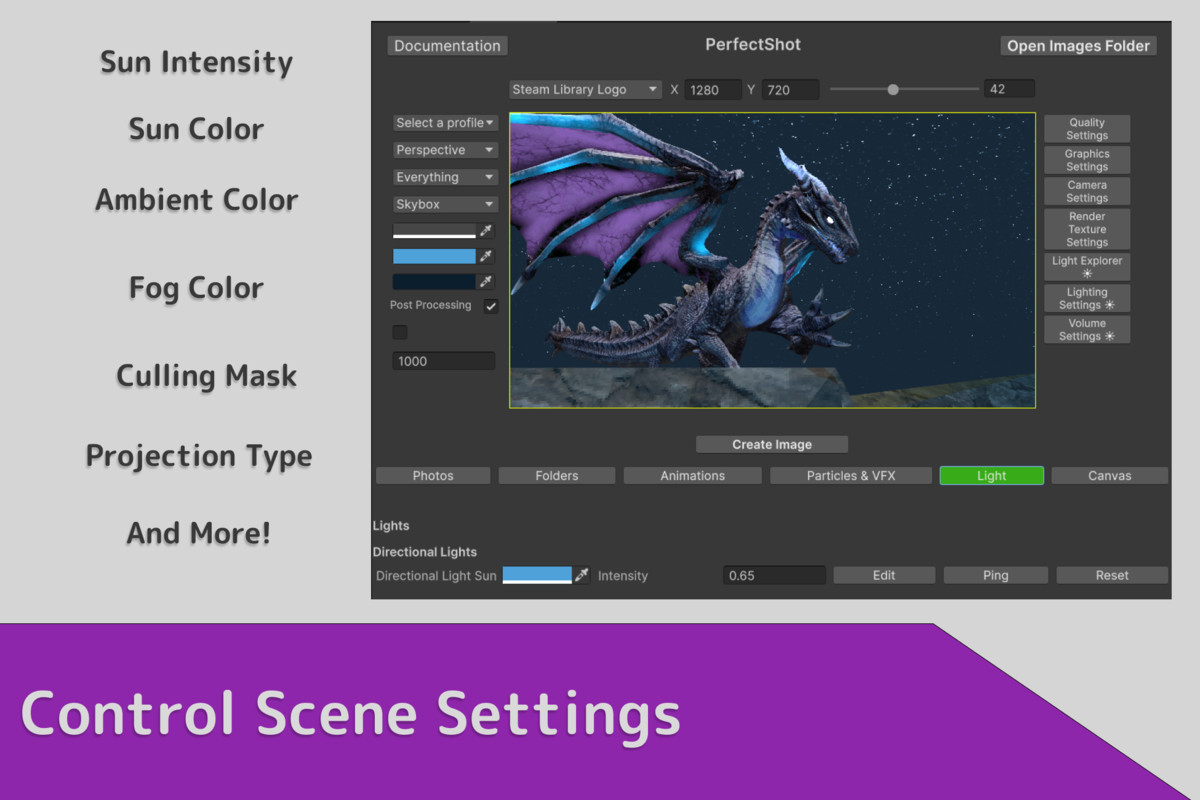Switch to the Particles & VFX tab

pos(850,475)
